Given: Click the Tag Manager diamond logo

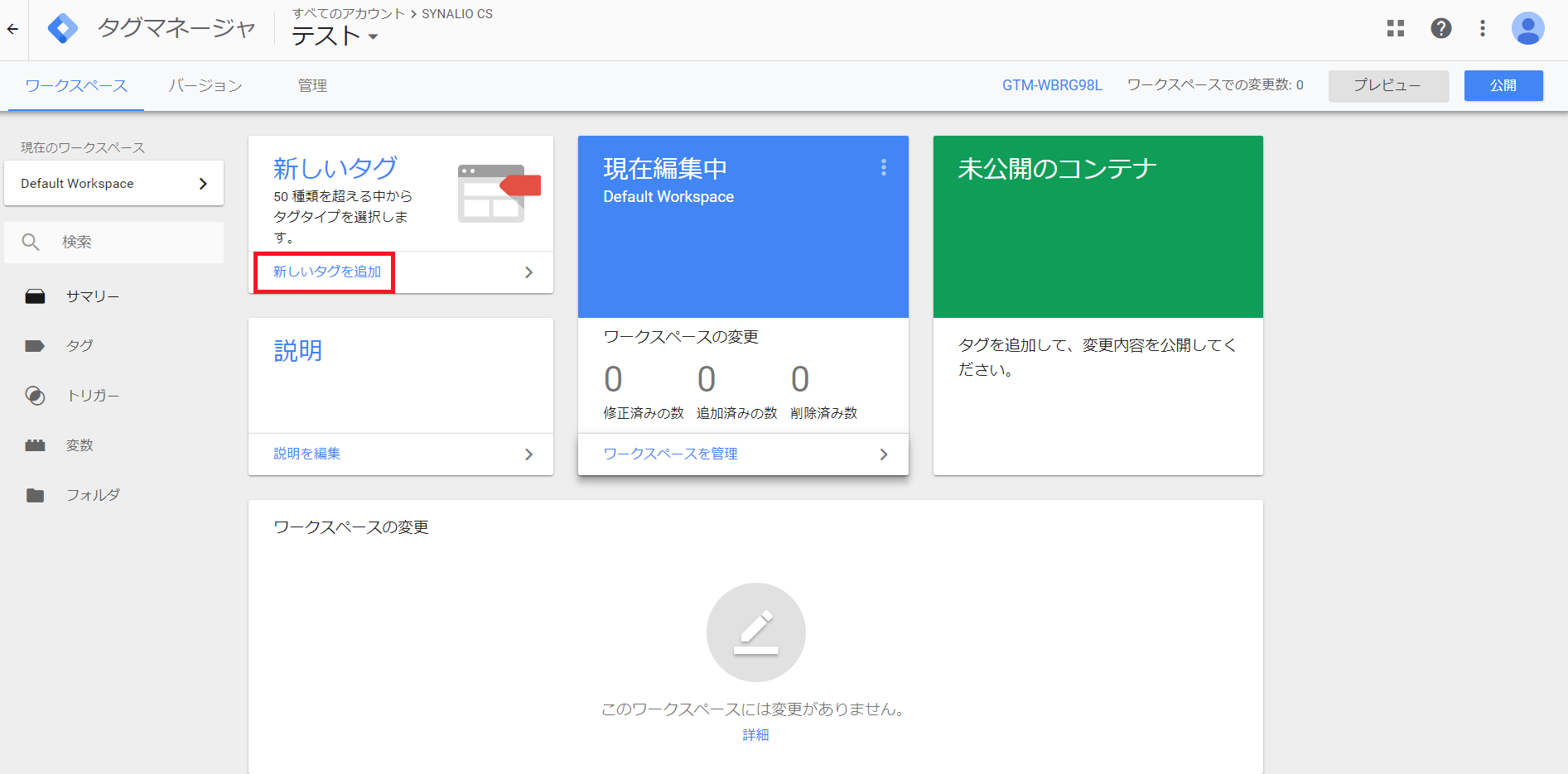Looking at the screenshot, I should (63, 29).
